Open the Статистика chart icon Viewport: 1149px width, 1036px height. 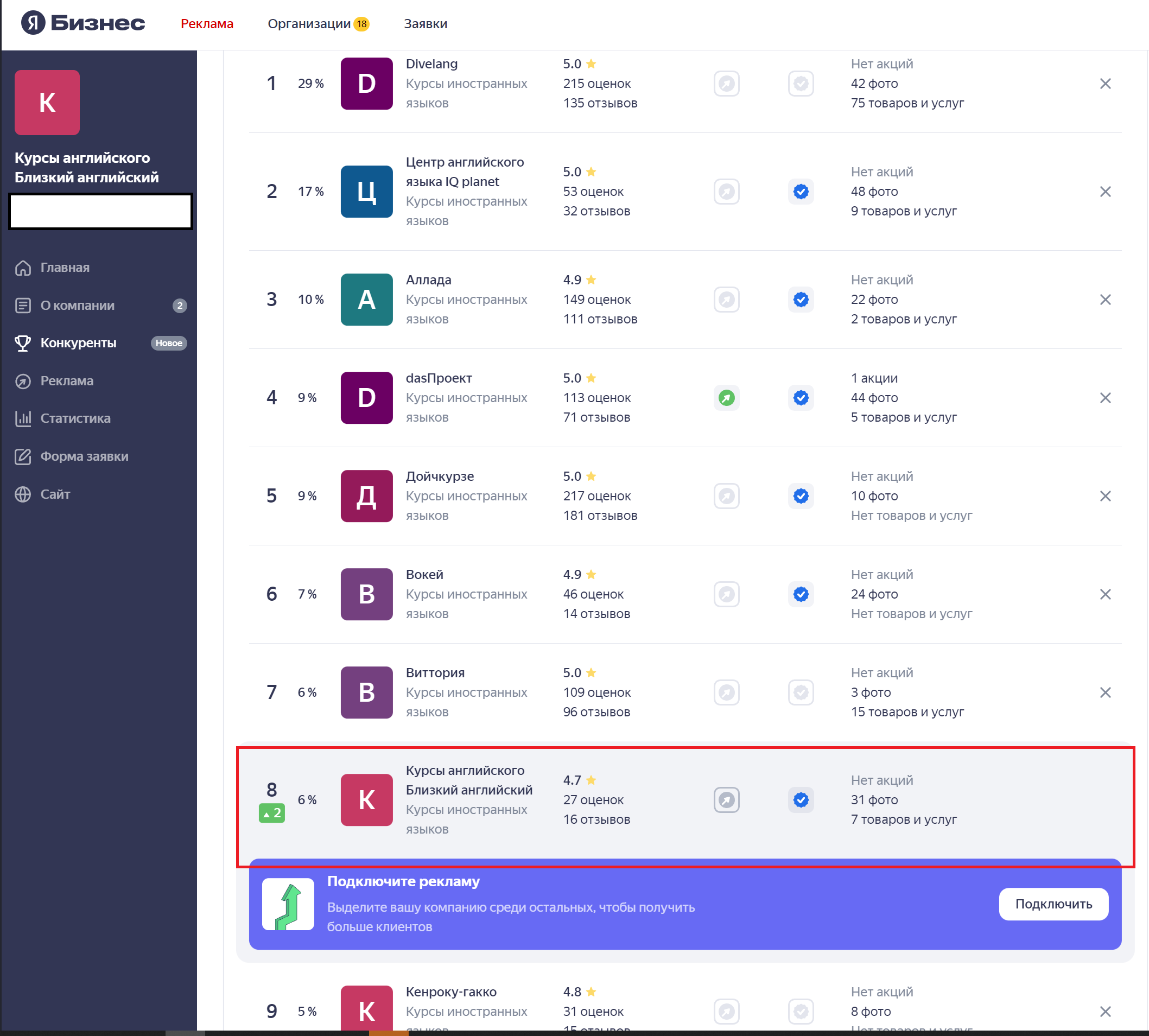pyautogui.click(x=23, y=418)
